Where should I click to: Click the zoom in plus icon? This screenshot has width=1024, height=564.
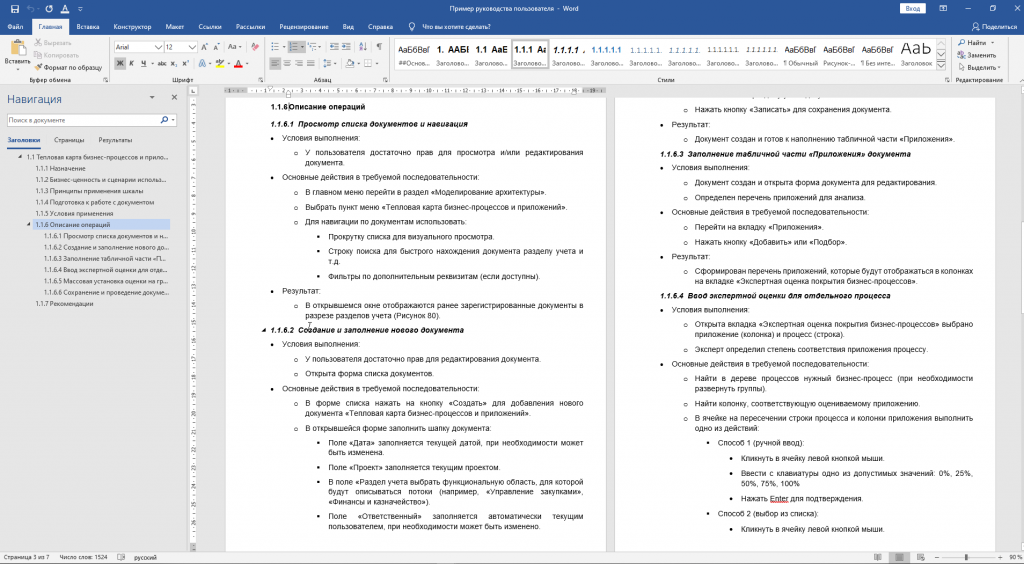click(1001, 557)
